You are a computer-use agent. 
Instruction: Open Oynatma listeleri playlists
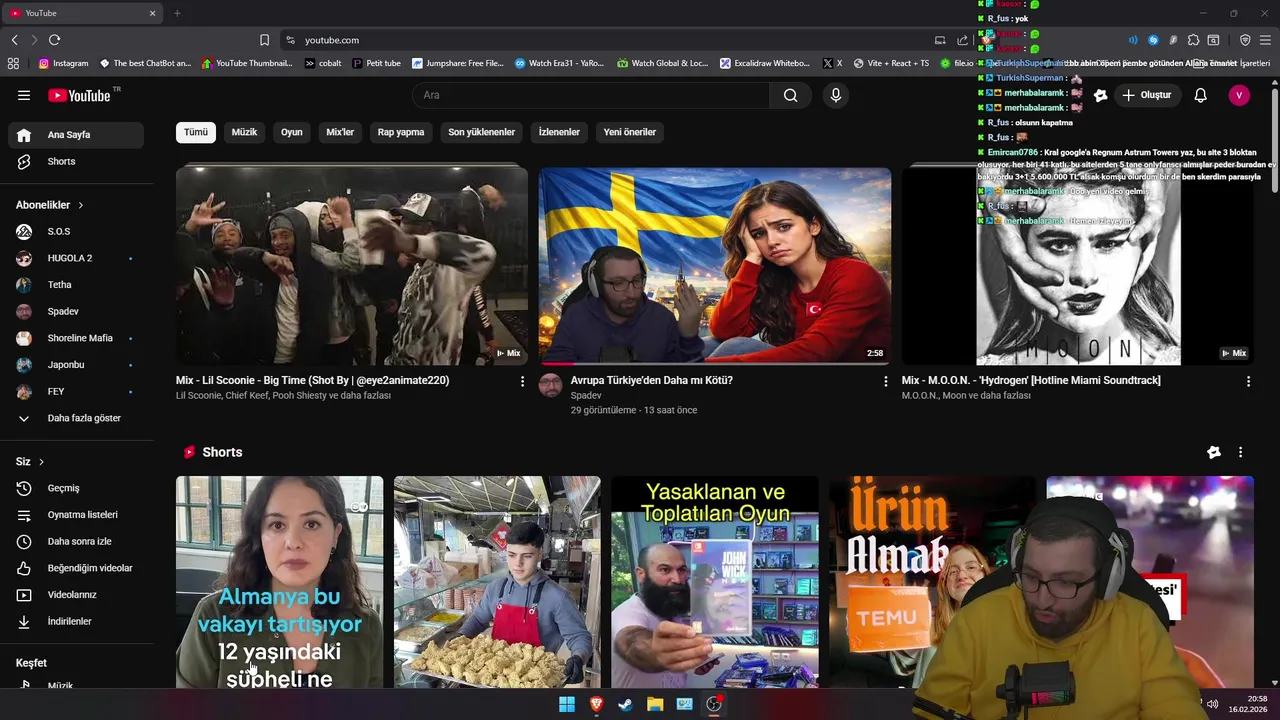(x=76, y=515)
